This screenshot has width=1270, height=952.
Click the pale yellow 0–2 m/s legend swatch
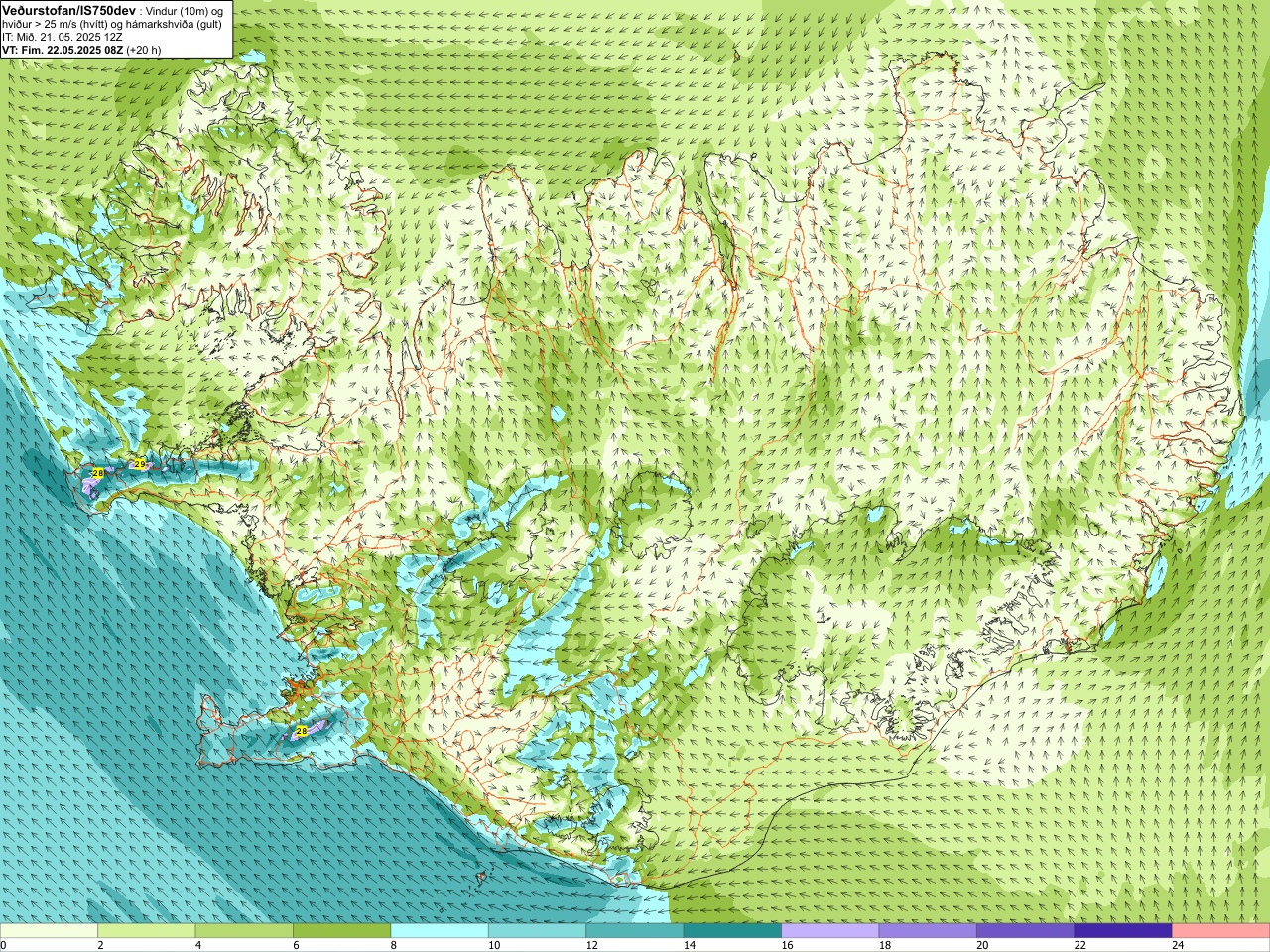click(x=49, y=931)
